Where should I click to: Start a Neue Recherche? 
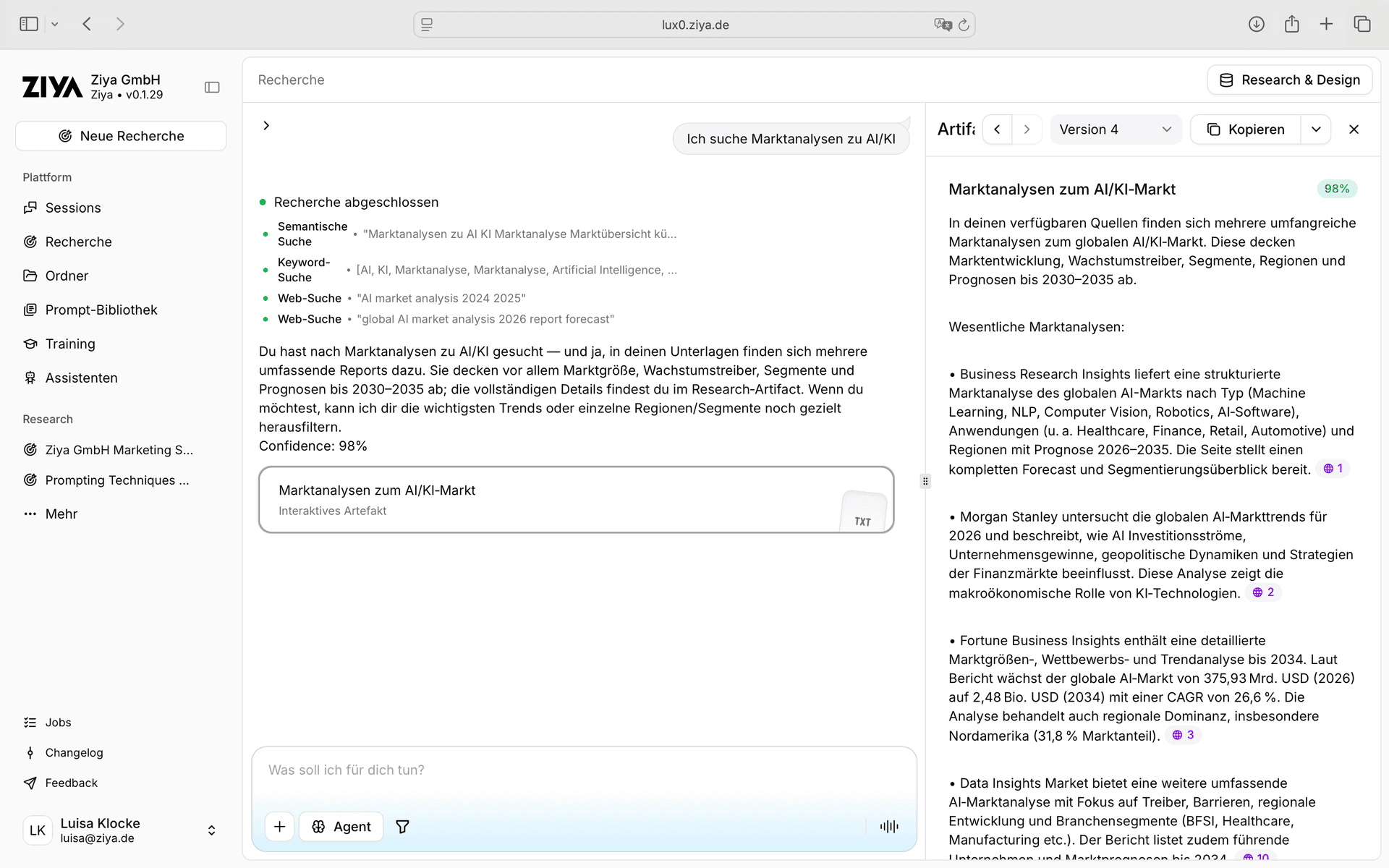pyautogui.click(x=120, y=135)
